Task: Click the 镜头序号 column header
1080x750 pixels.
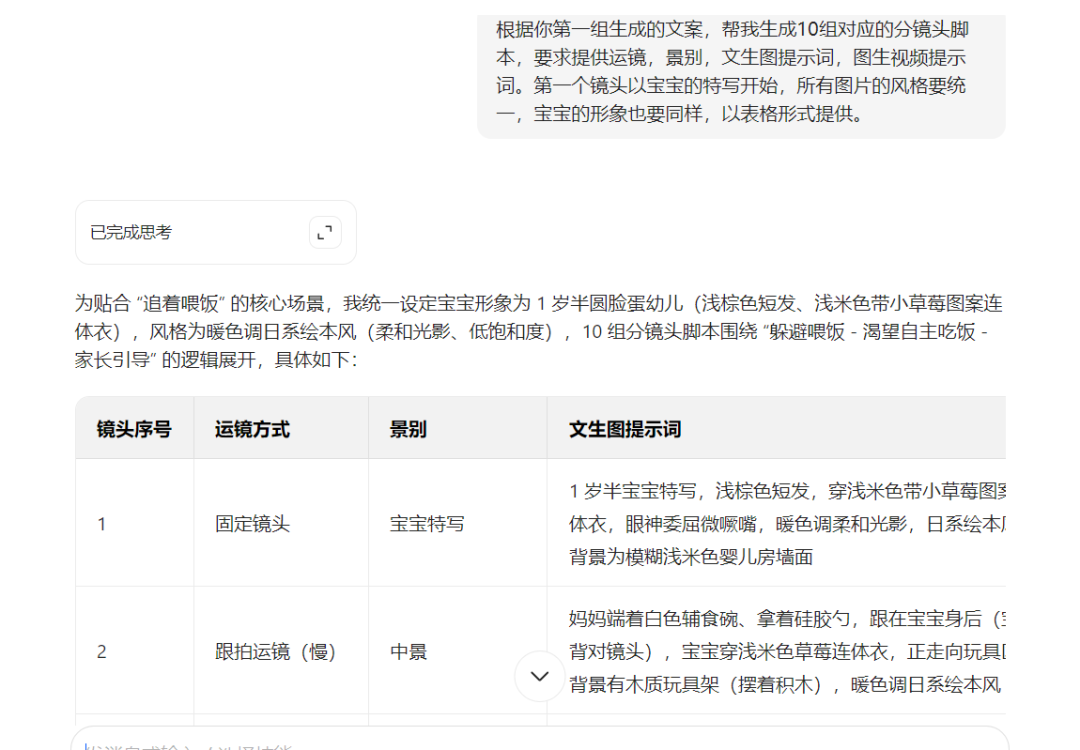Action: [x=134, y=429]
